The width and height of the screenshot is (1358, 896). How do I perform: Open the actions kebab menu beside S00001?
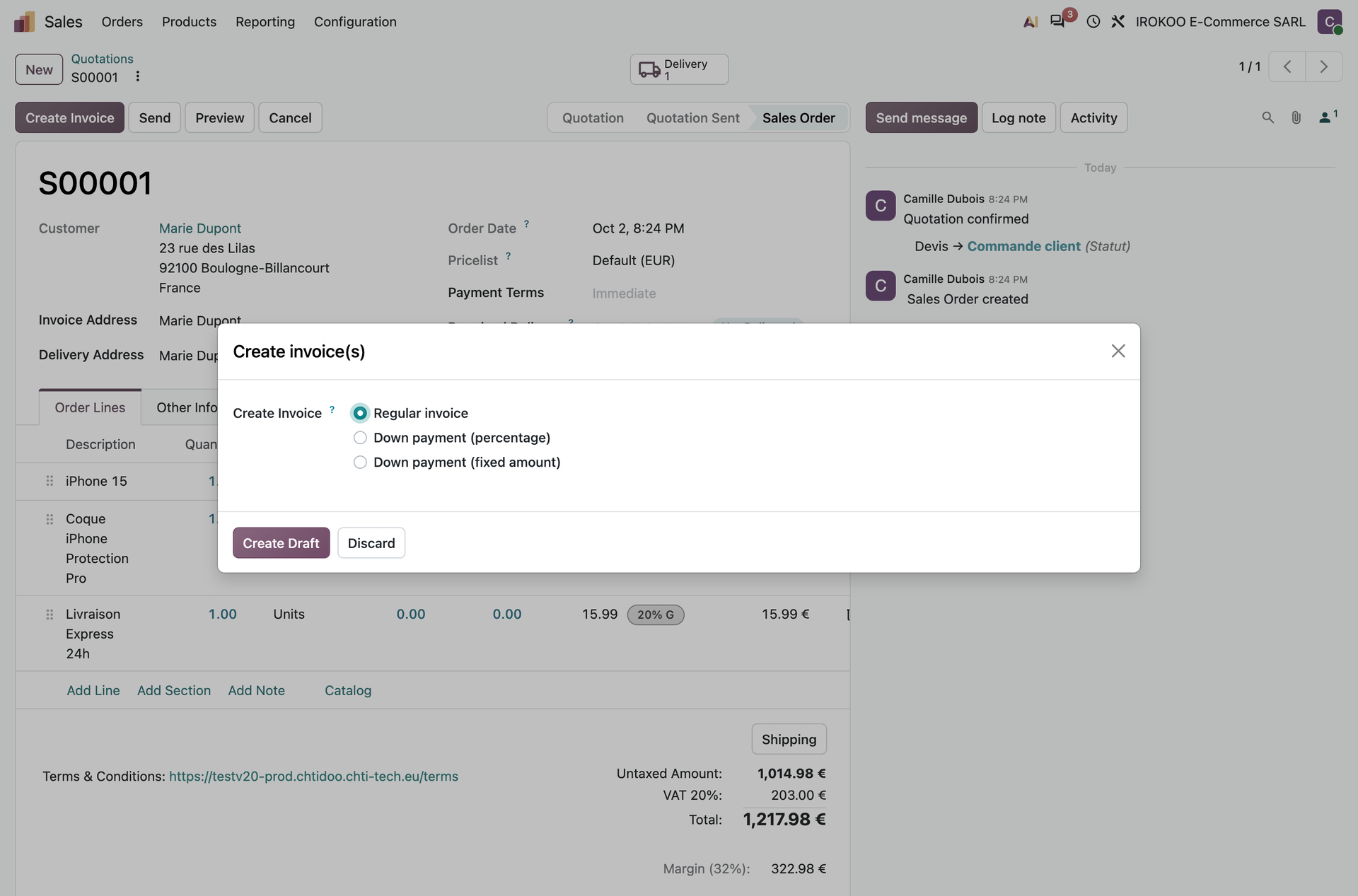(x=137, y=76)
